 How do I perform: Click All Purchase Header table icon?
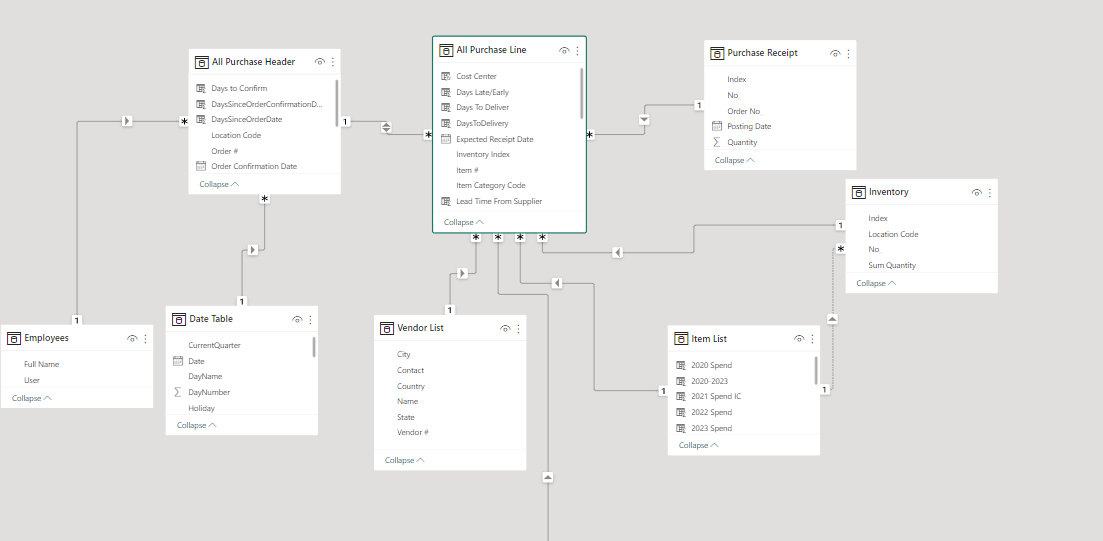201,62
